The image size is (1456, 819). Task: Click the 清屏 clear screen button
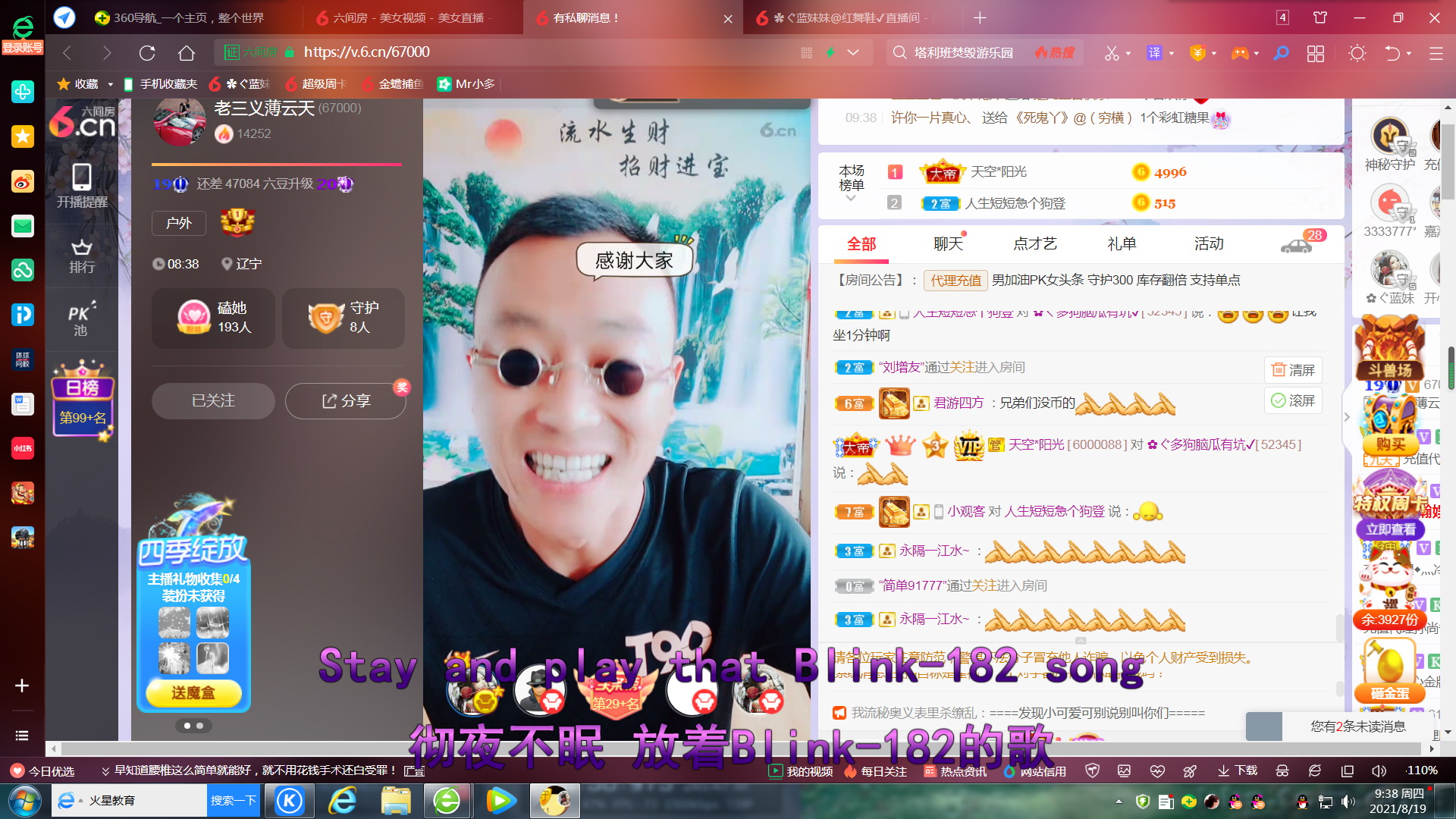[1293, 369]
